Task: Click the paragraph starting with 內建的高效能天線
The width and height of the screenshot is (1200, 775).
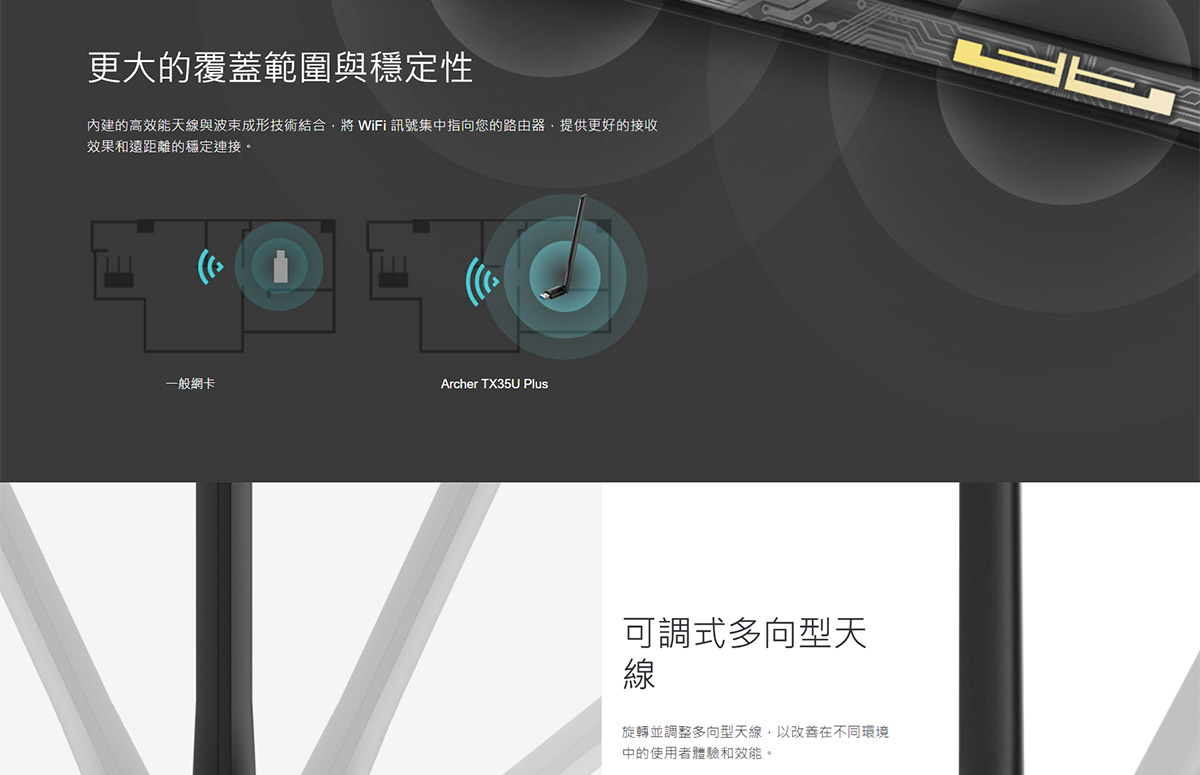Action: coord(372,136)
